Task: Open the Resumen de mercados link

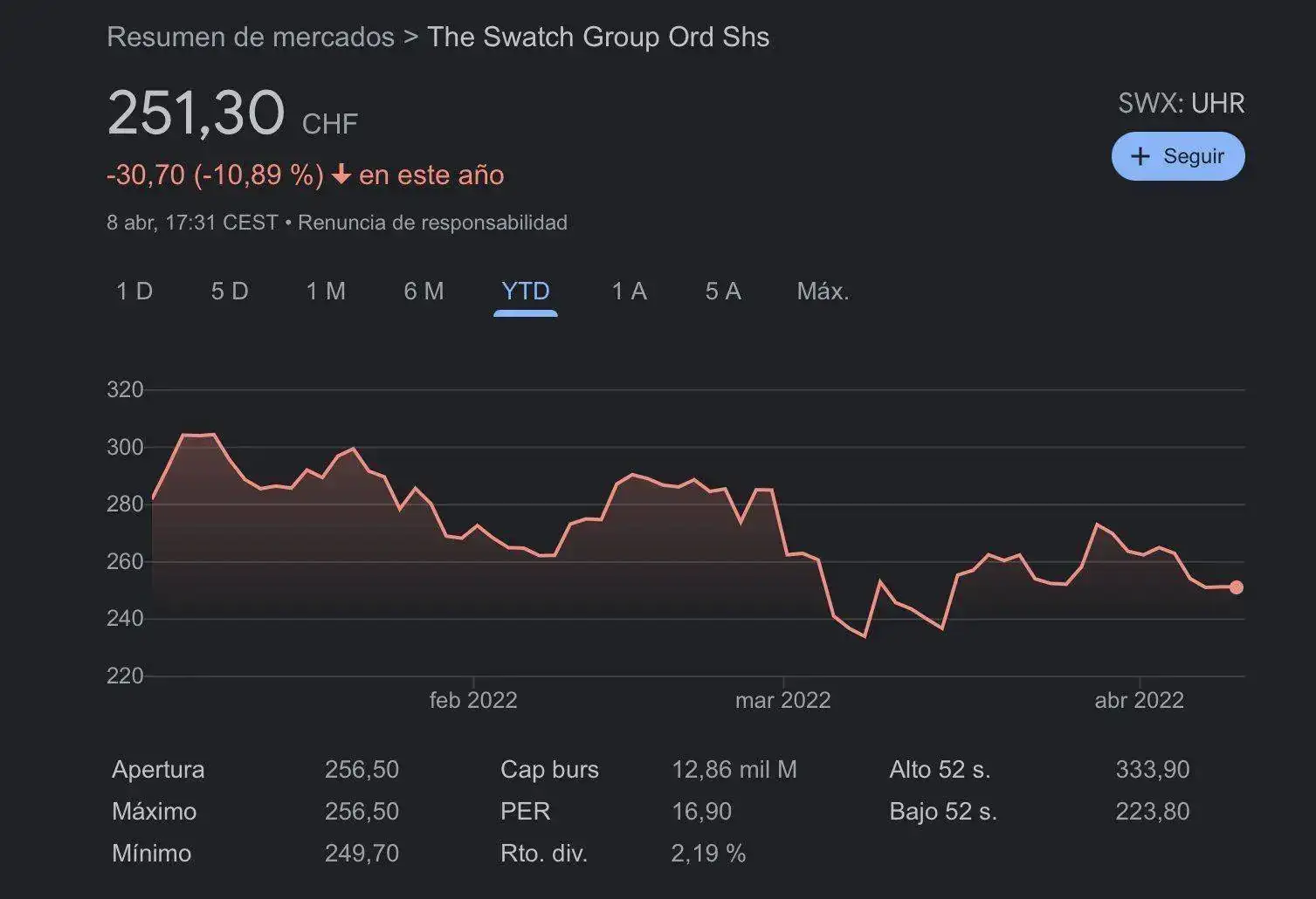Action: [250, 38]
